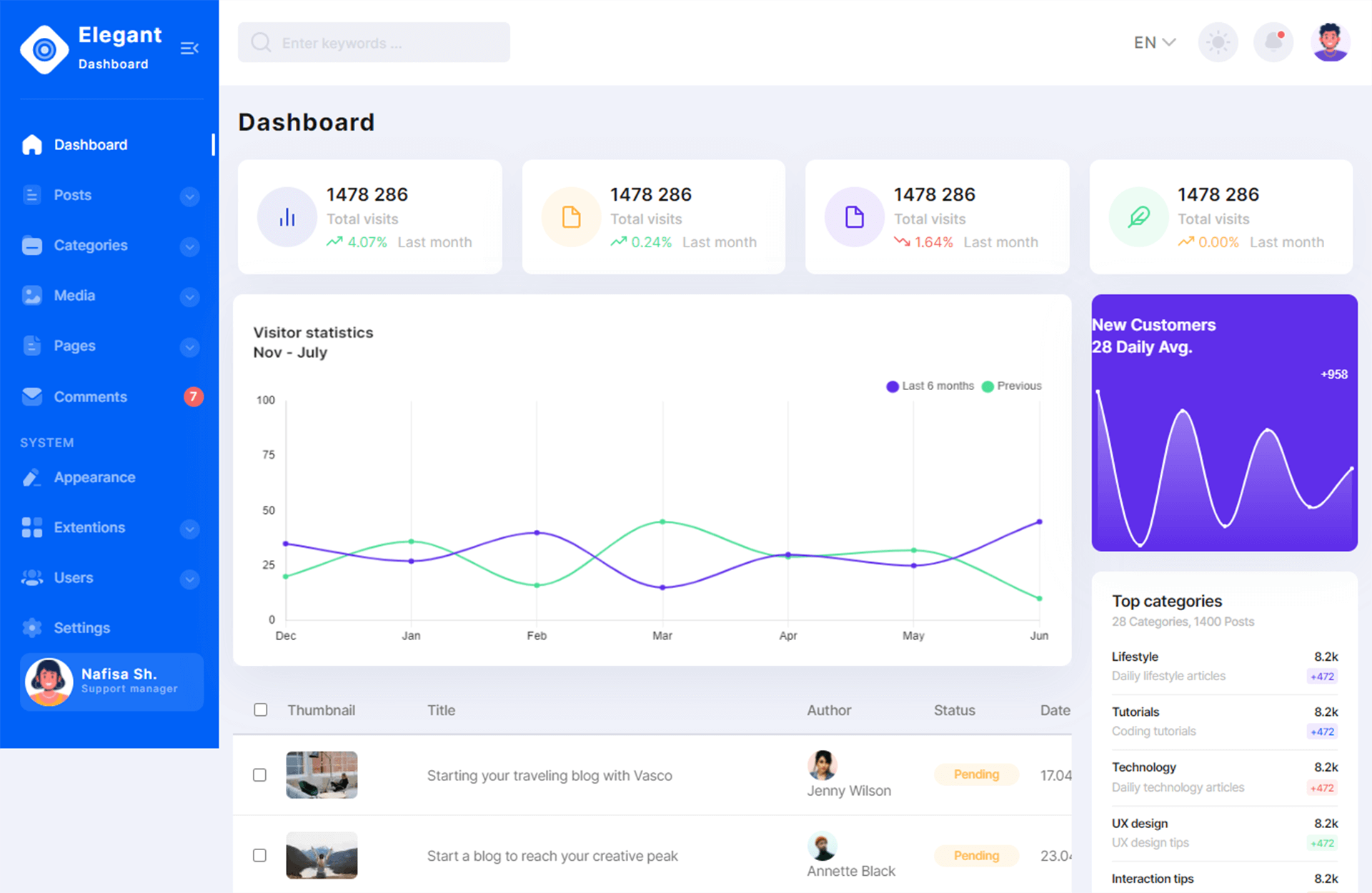The height and width of the screenshot is (893, 1372).
Task: Select the Dashboard menu item
Action: (x=91, y=144)
